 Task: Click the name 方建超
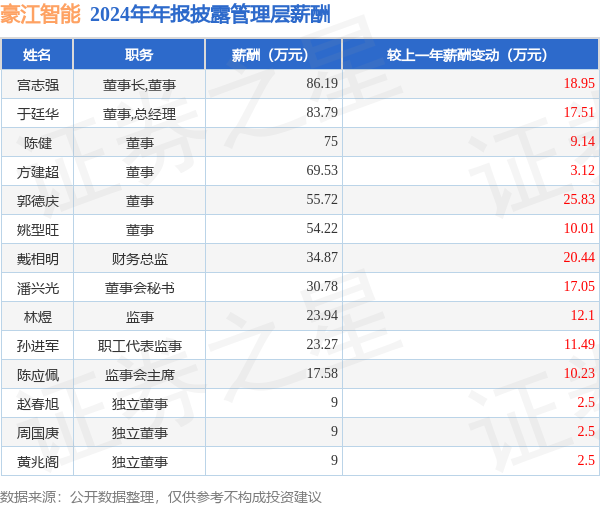point(38,172)
